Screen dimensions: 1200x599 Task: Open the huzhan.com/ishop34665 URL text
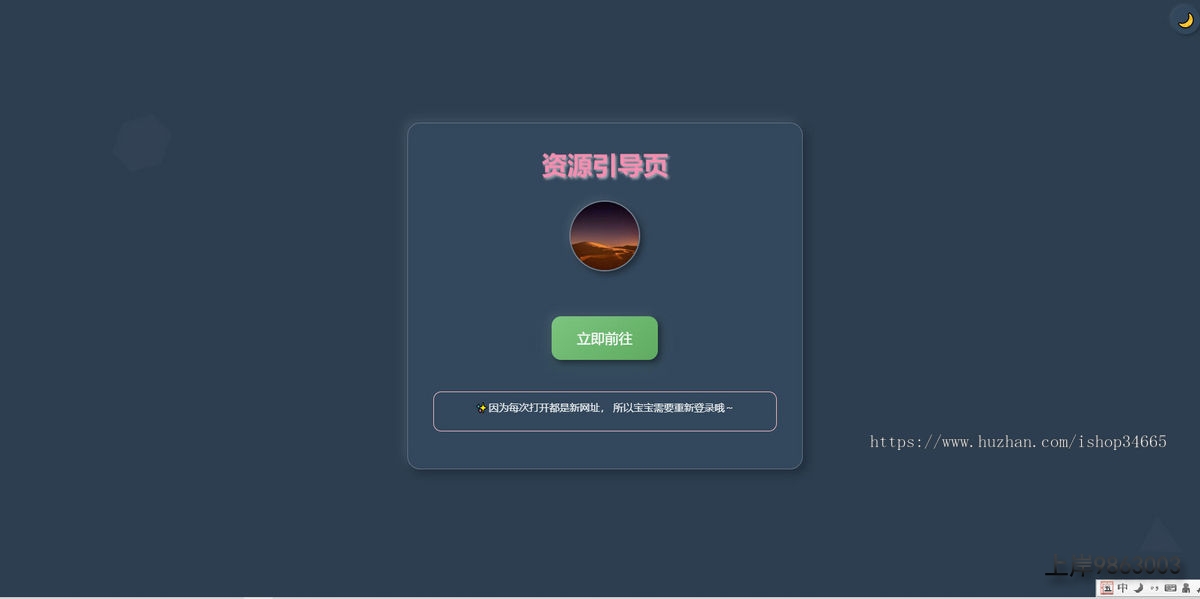pyautogui.click(x=1018, y=441)
